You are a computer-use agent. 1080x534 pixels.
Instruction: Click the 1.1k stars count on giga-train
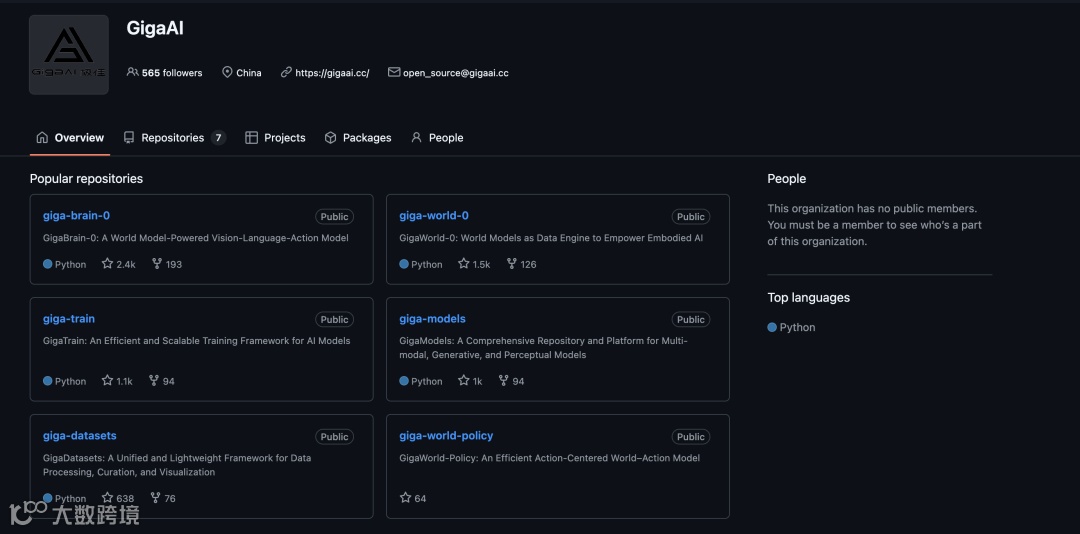coord(125,381)
